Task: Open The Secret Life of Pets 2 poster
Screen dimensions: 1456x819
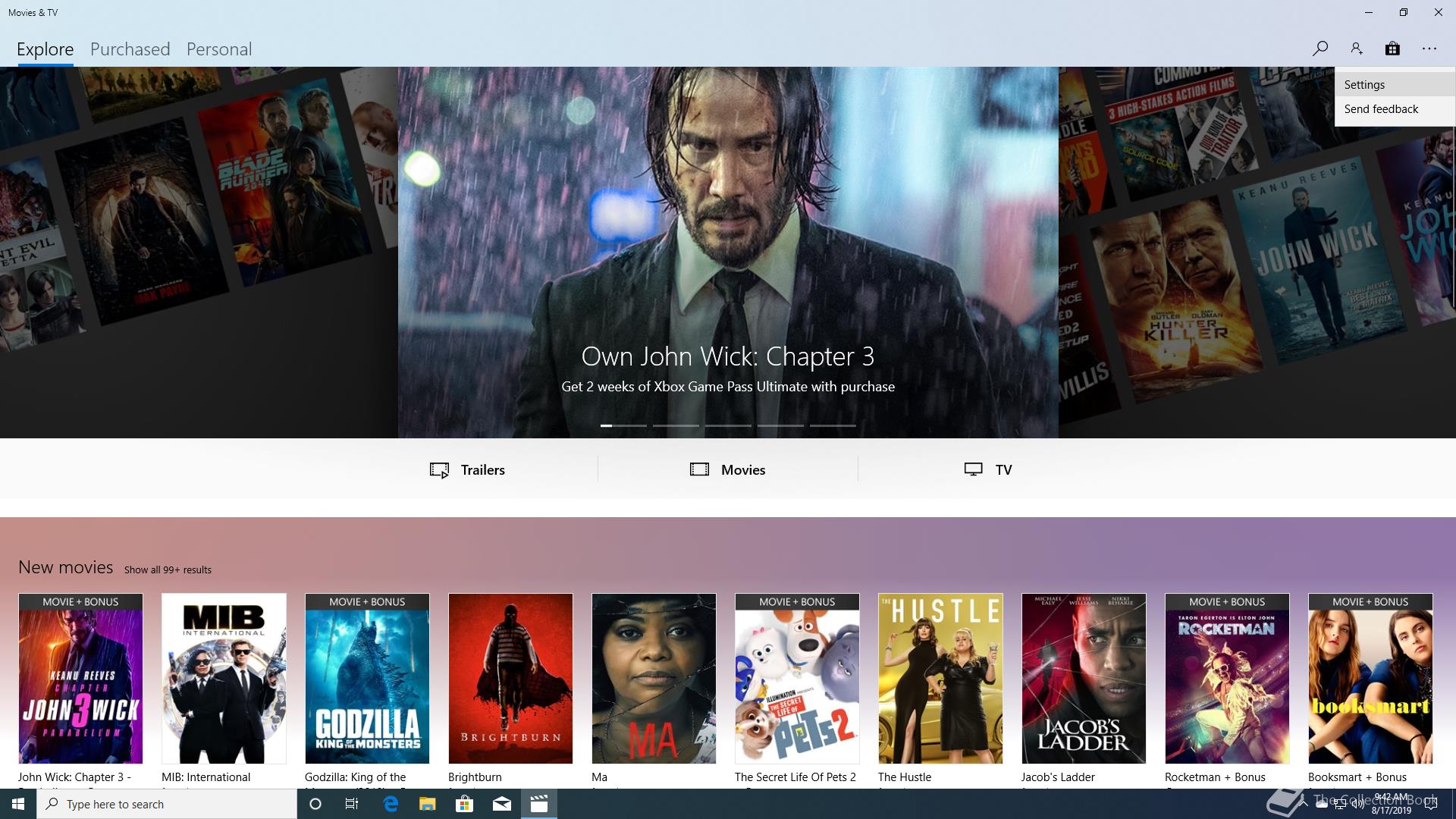Action: 797,679
